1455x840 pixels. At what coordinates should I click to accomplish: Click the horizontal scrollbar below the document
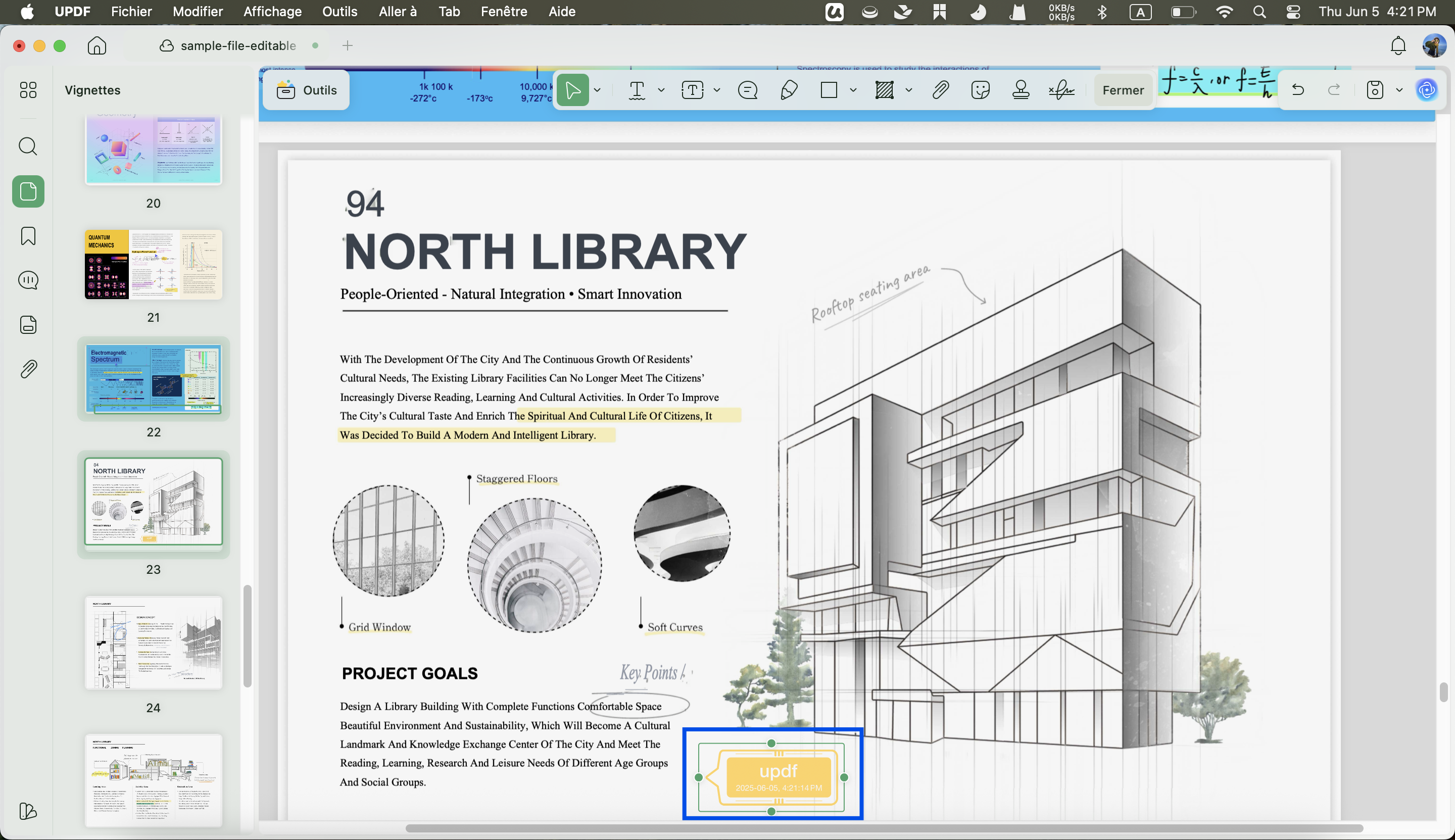pyautogui.click(x=884, y=828)
